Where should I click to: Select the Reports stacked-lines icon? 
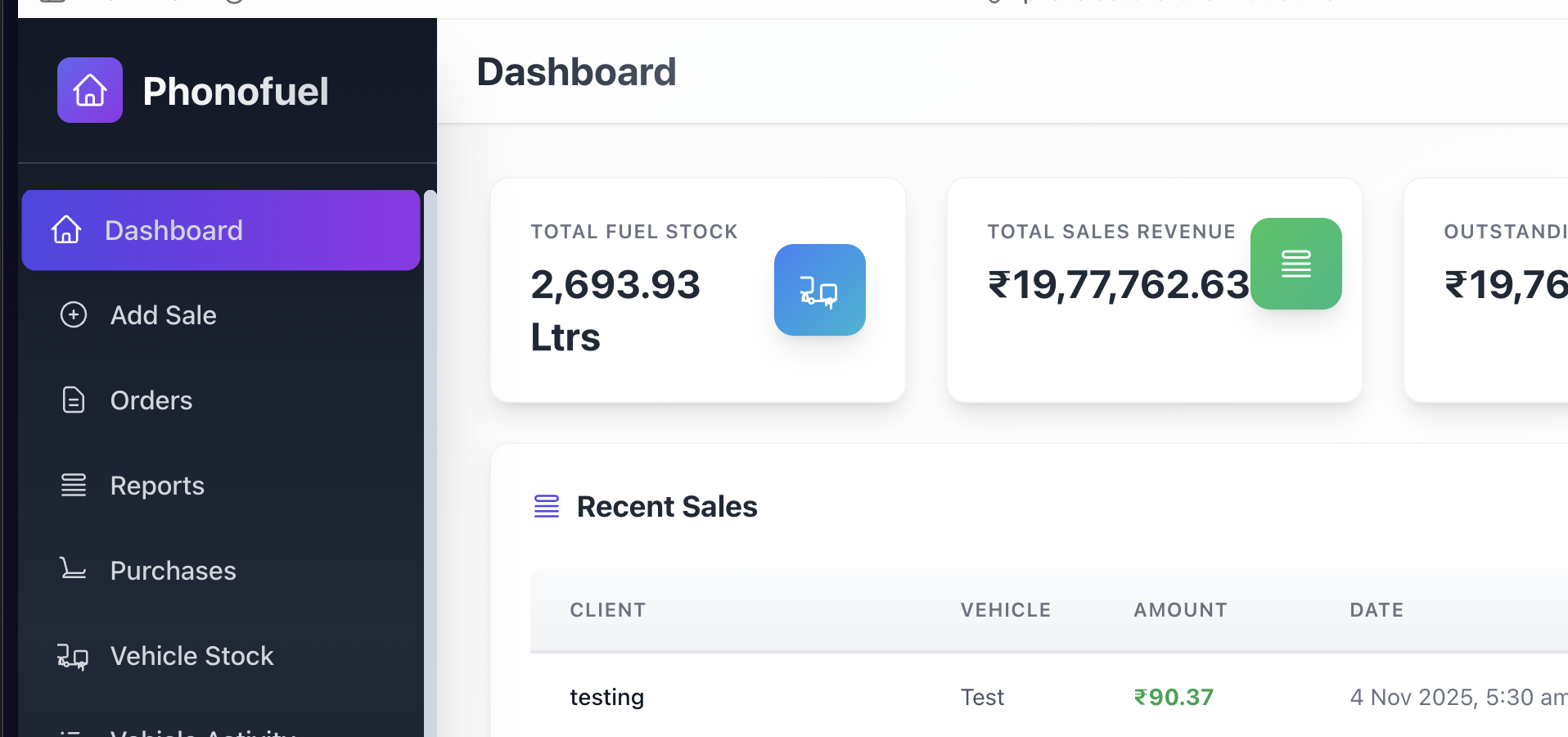pos(73,485)
